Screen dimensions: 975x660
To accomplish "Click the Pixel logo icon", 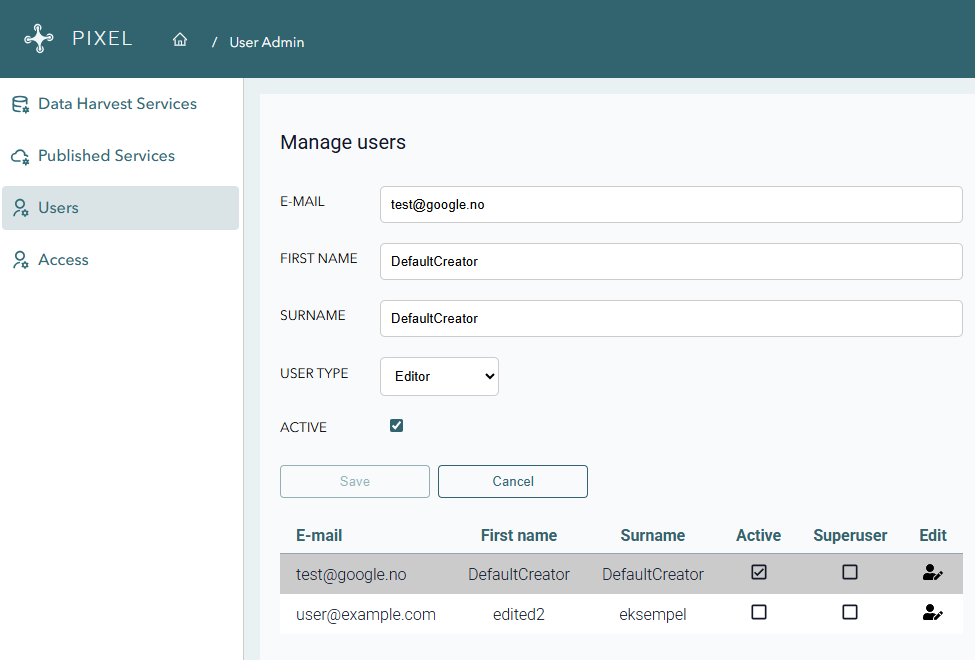I will 39,39.
